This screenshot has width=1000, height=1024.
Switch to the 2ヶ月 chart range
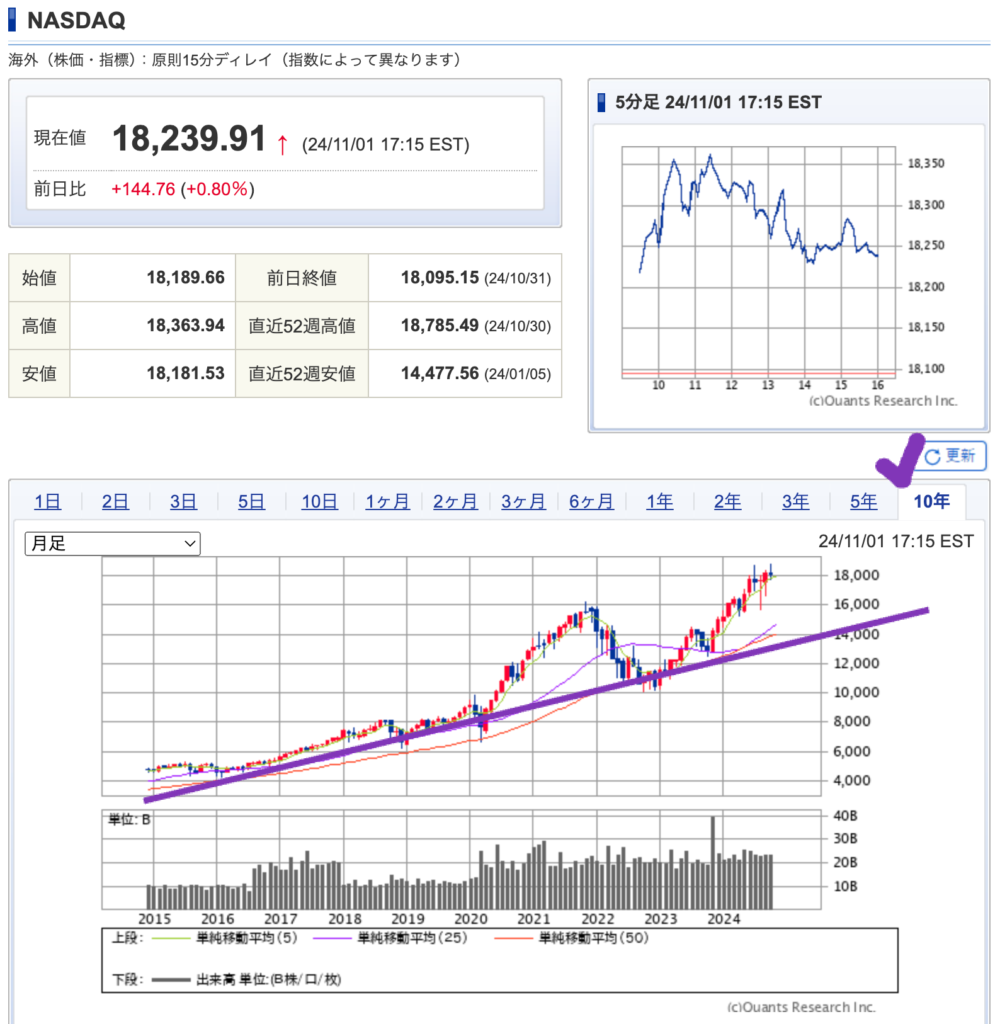(x=455, y=502)
